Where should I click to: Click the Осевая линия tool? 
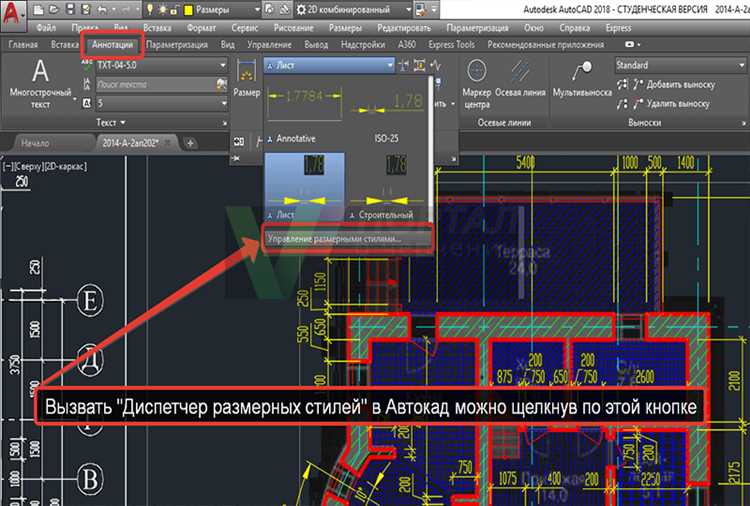(x=520, y=79)
